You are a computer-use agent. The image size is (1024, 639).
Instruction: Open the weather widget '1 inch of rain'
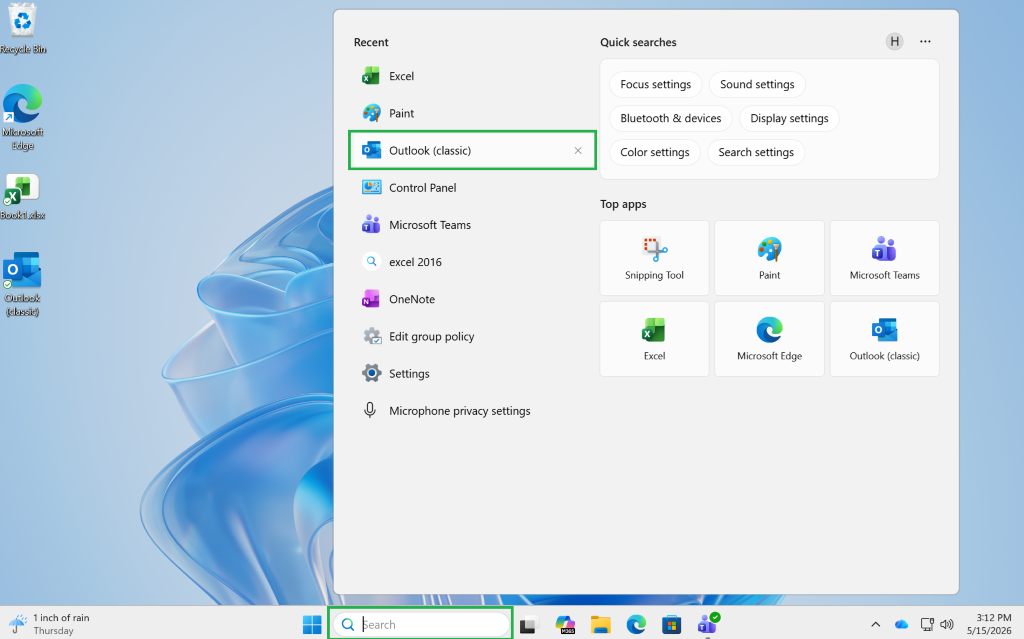pyautogui.click(x=50, y=624)
